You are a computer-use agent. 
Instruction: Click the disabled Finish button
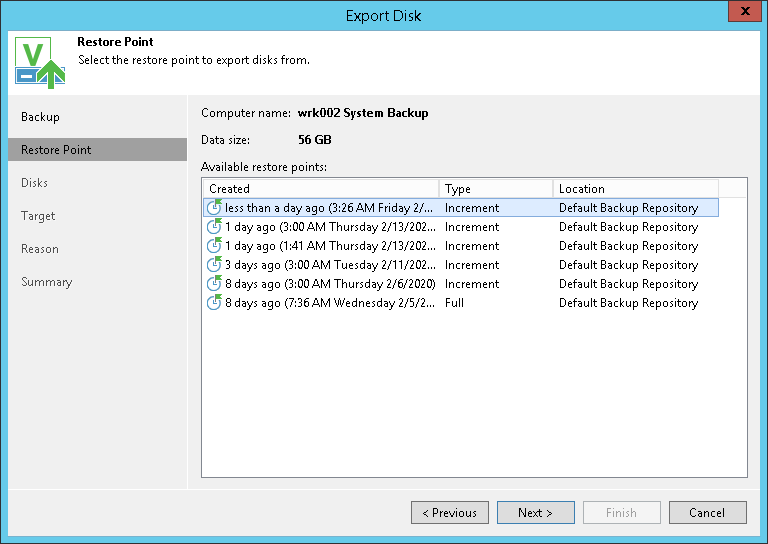pyautogui.click(x=622, y=512)
